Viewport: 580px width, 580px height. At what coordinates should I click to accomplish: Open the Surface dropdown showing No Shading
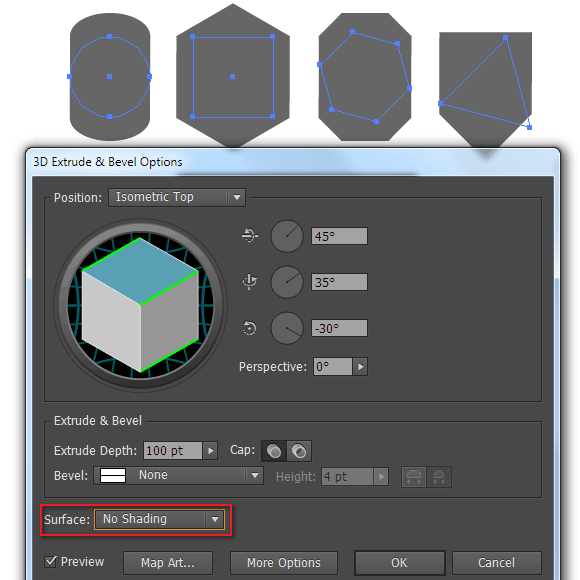tap(159, 519)
